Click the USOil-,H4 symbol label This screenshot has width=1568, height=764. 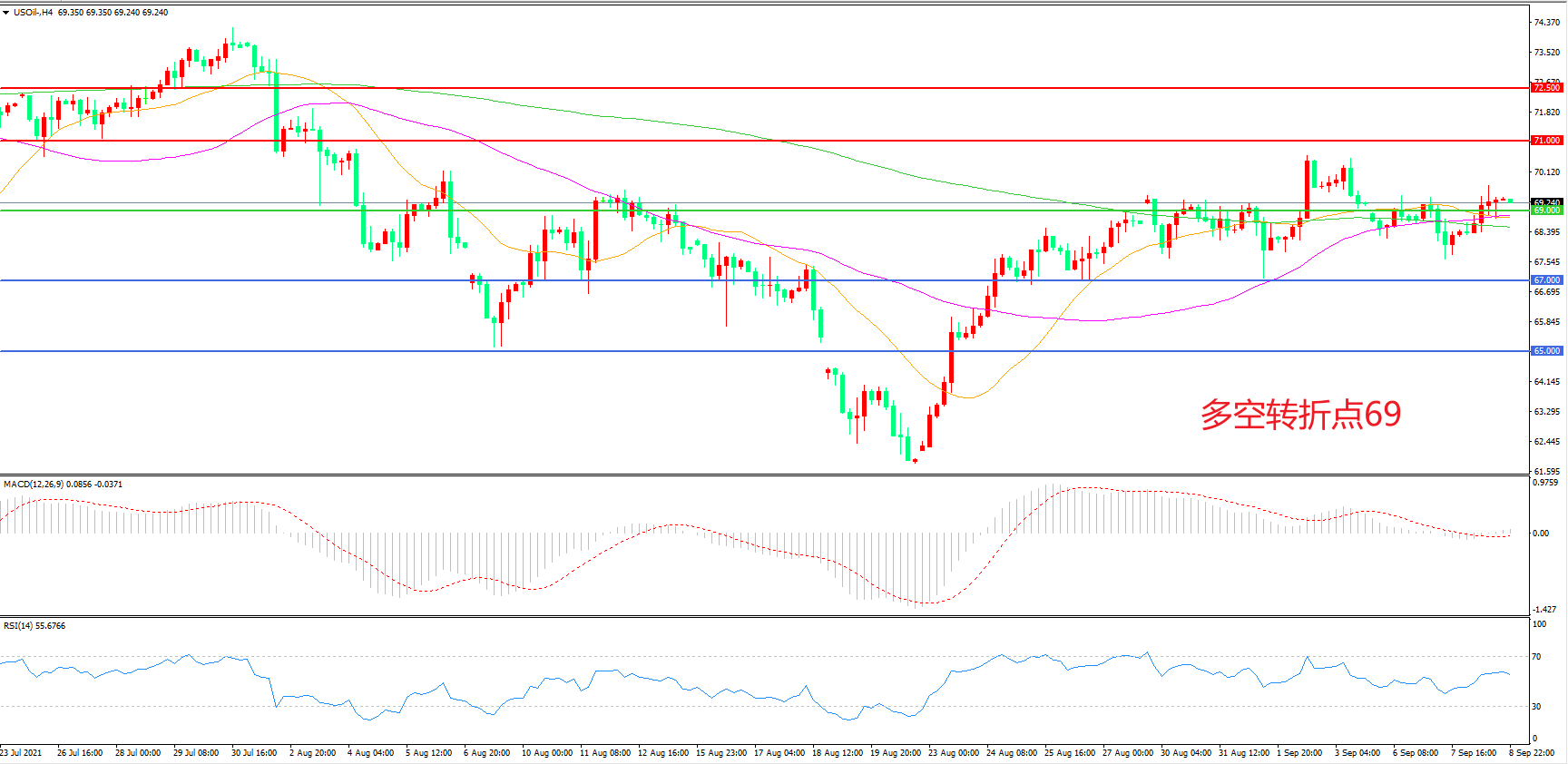33,13
